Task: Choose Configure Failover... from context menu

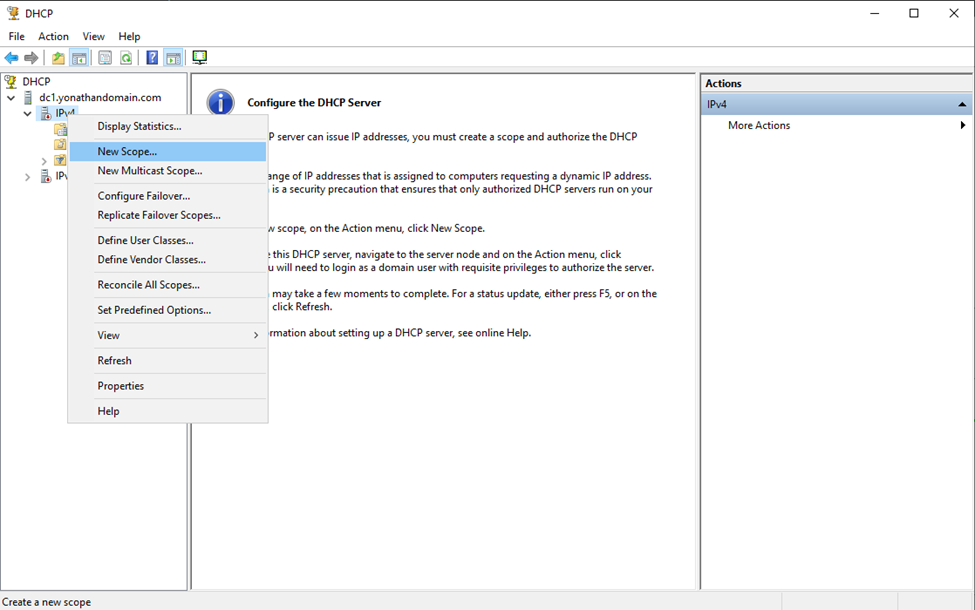Action: click(x=168, y=196)
